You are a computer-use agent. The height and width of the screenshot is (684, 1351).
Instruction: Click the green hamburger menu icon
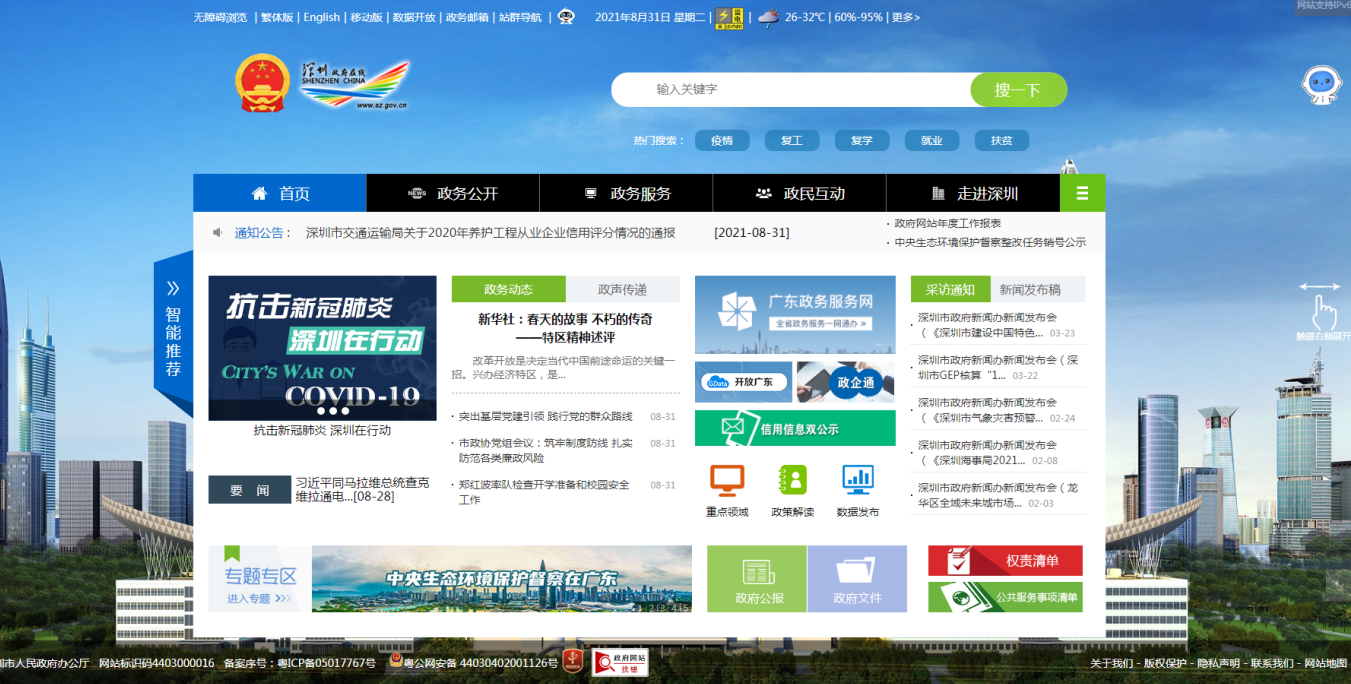(1082, 193)
